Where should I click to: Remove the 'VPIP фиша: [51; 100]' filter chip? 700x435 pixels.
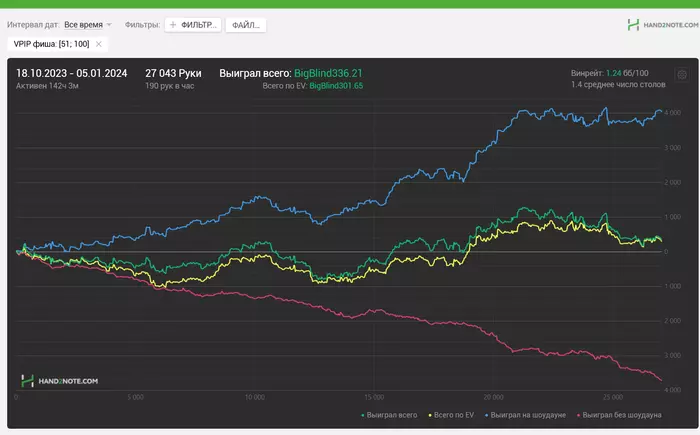point(99,44)
